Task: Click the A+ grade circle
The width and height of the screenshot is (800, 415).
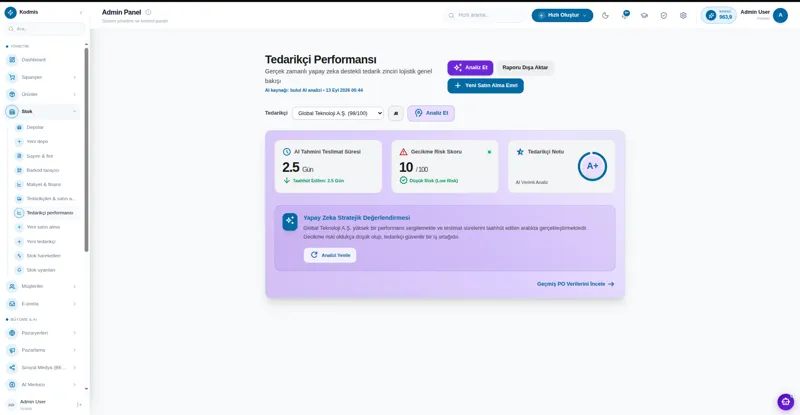Action: (592, 166)
